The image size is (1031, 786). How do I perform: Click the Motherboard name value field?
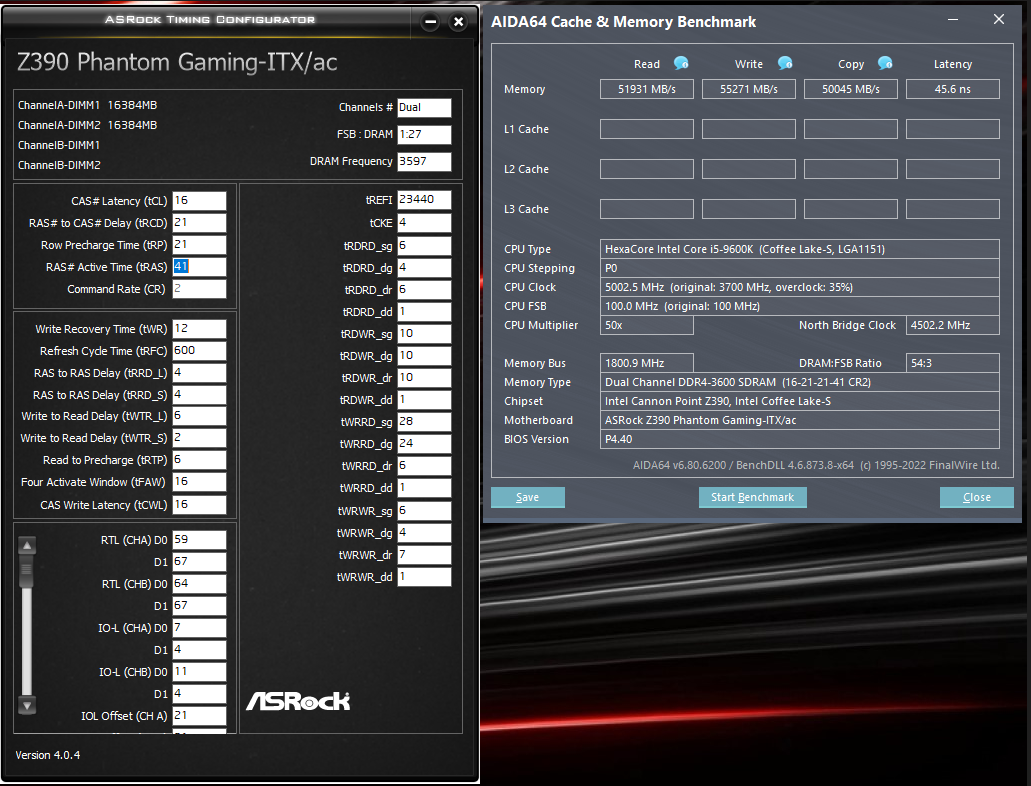[x=800, y=420]
